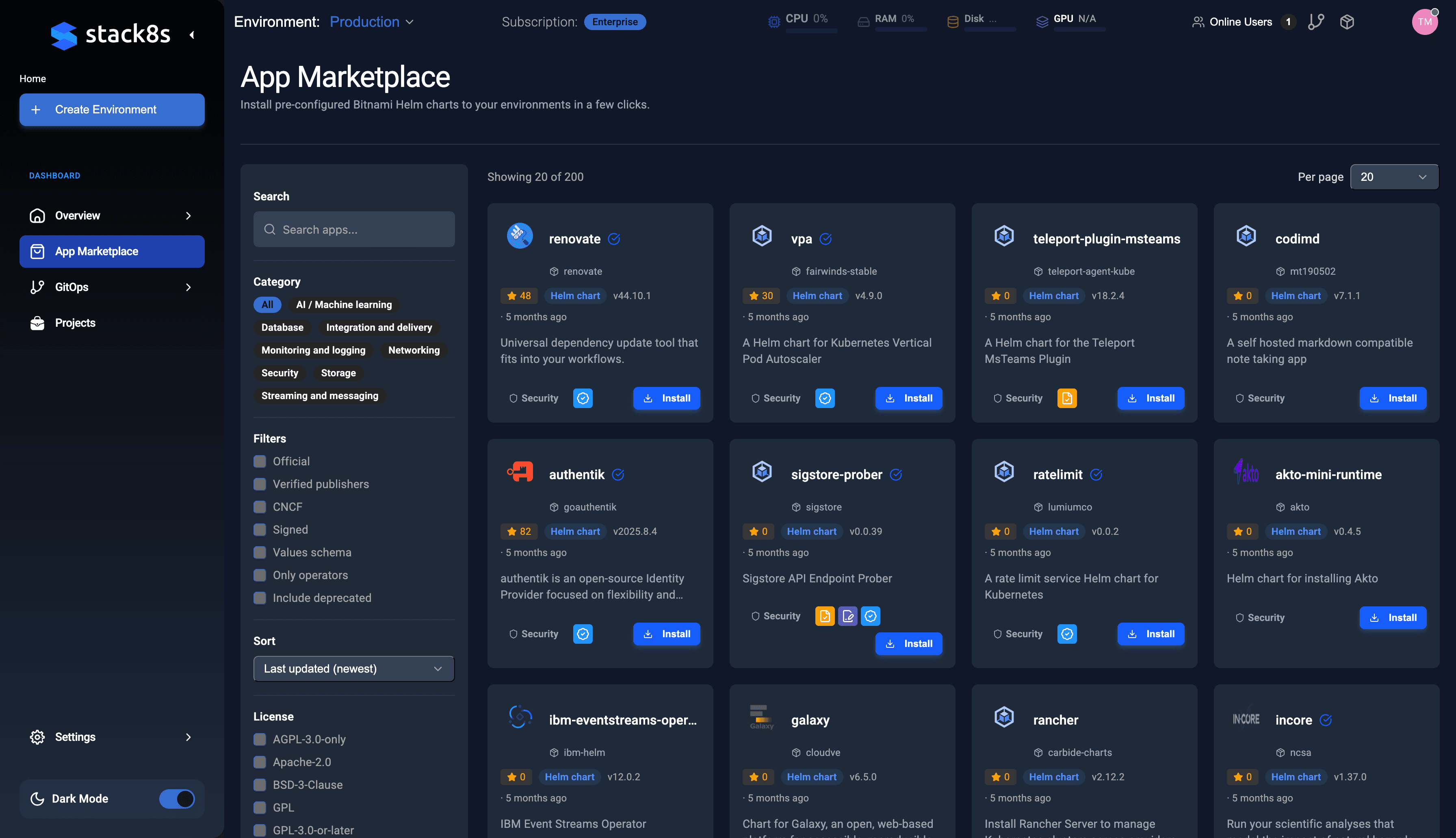
Task: Open the Per page 20 dropdown
Action: [1393, 177]
